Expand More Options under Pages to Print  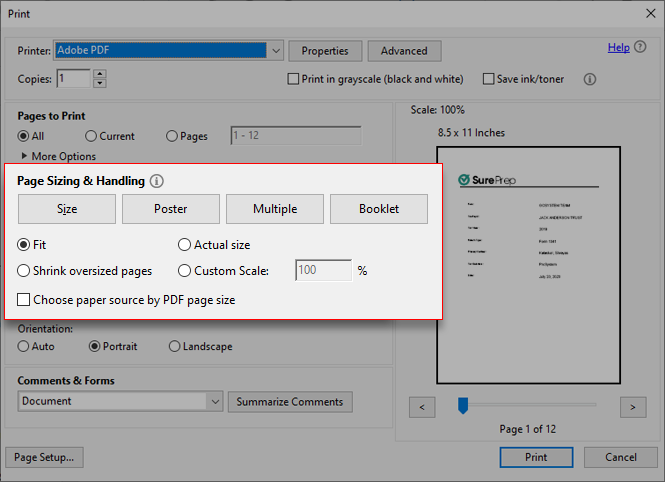point(24,156)
